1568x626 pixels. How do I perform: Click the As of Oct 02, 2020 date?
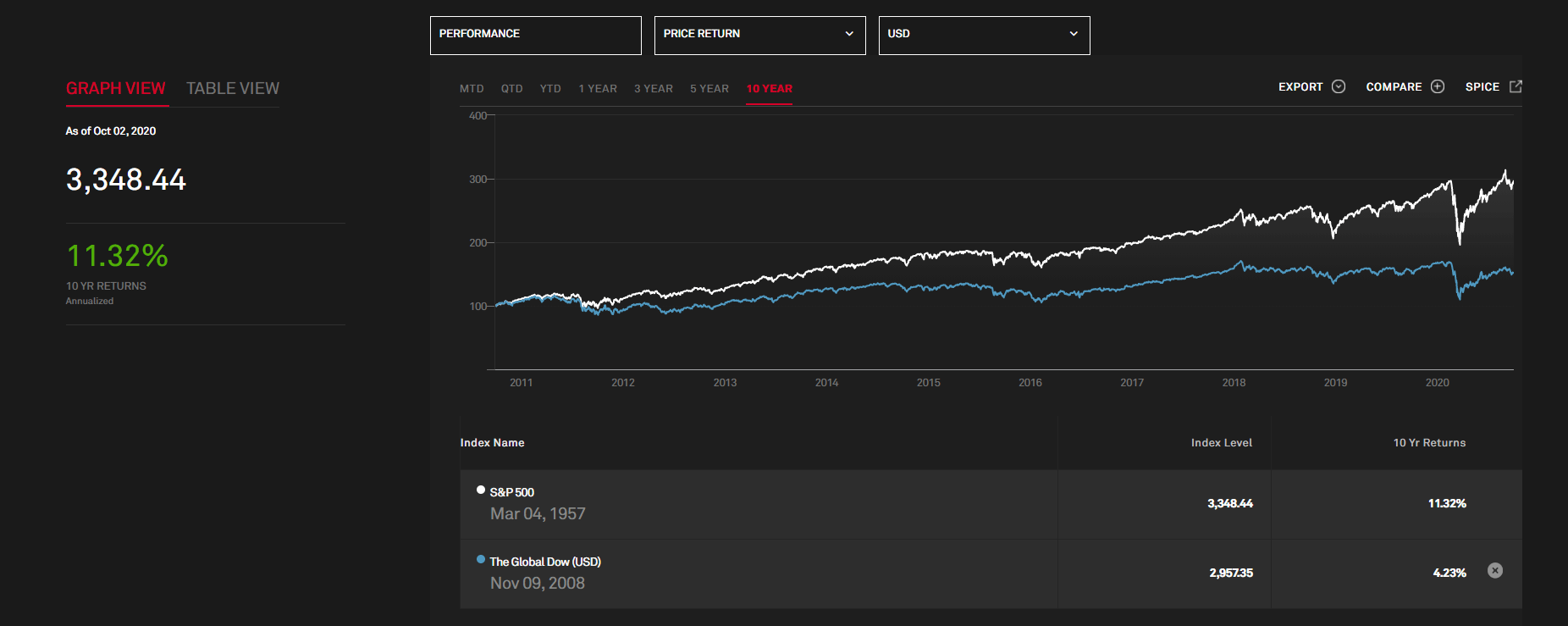[x=111, y=131]
